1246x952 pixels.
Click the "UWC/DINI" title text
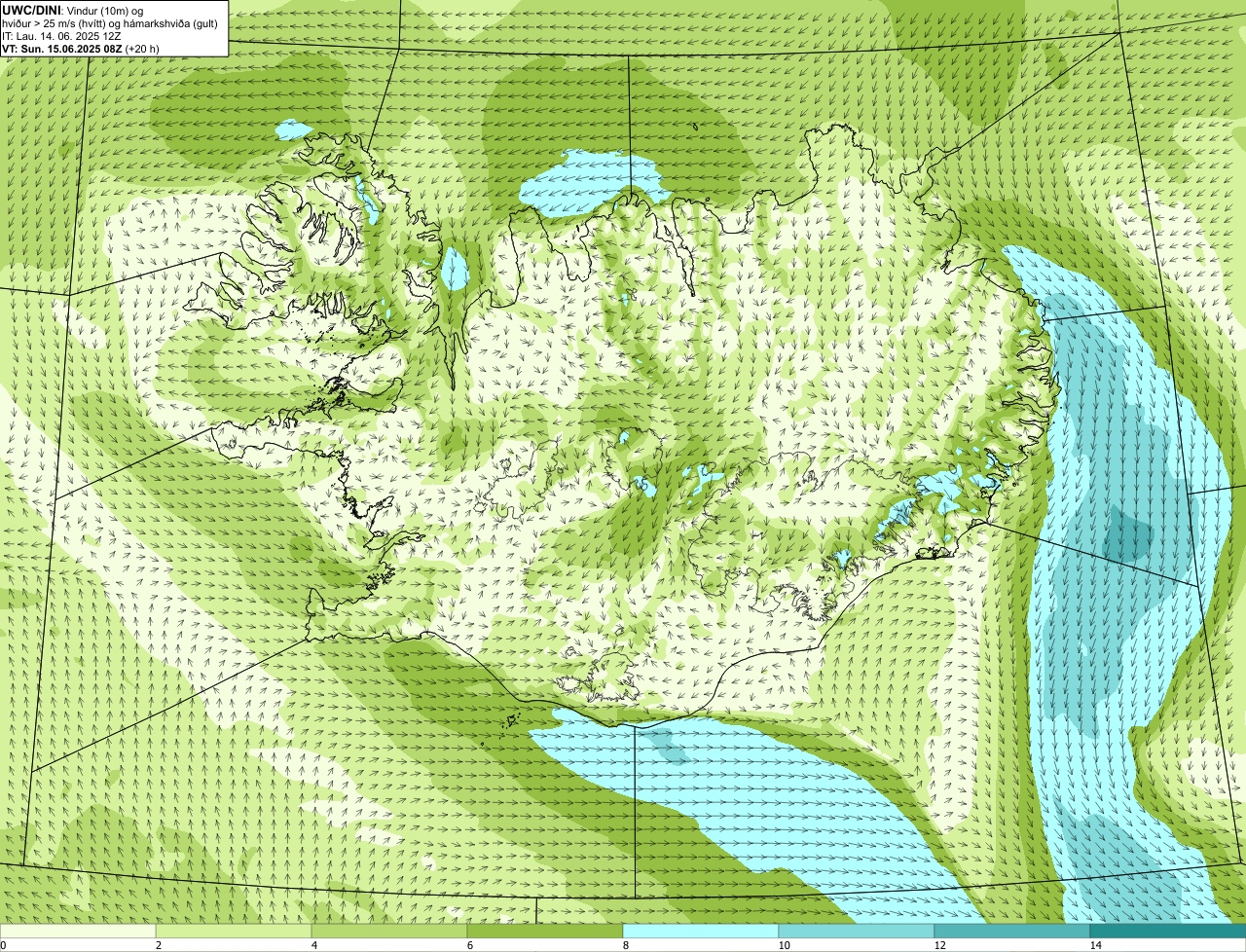point(32,10)
